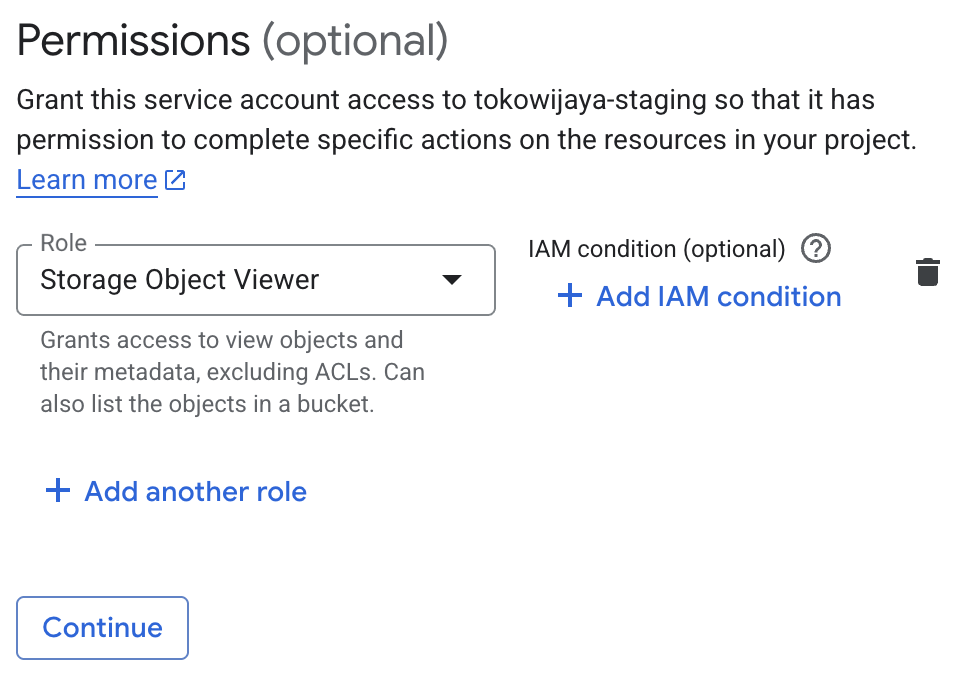Click the Role field label

[63, 244]
